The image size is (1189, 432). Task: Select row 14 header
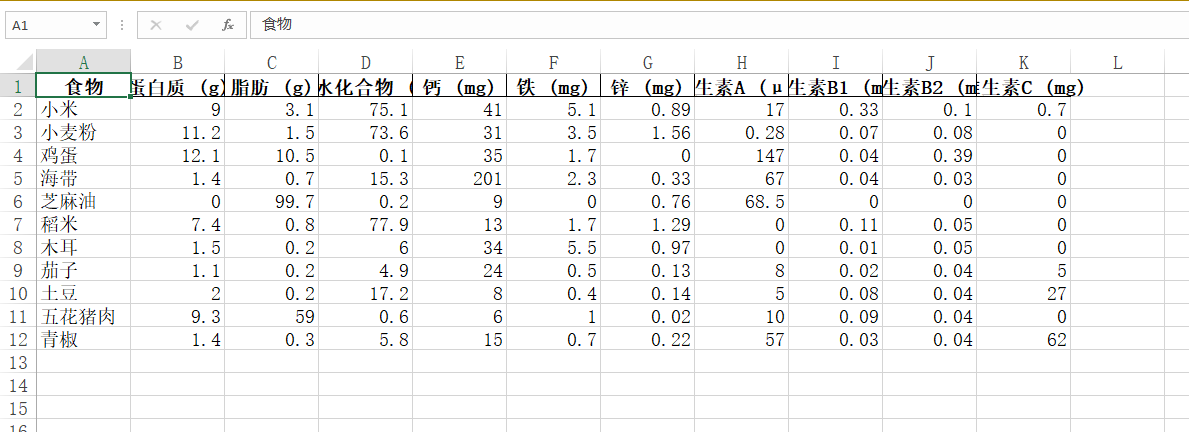(x=18, y=386)
